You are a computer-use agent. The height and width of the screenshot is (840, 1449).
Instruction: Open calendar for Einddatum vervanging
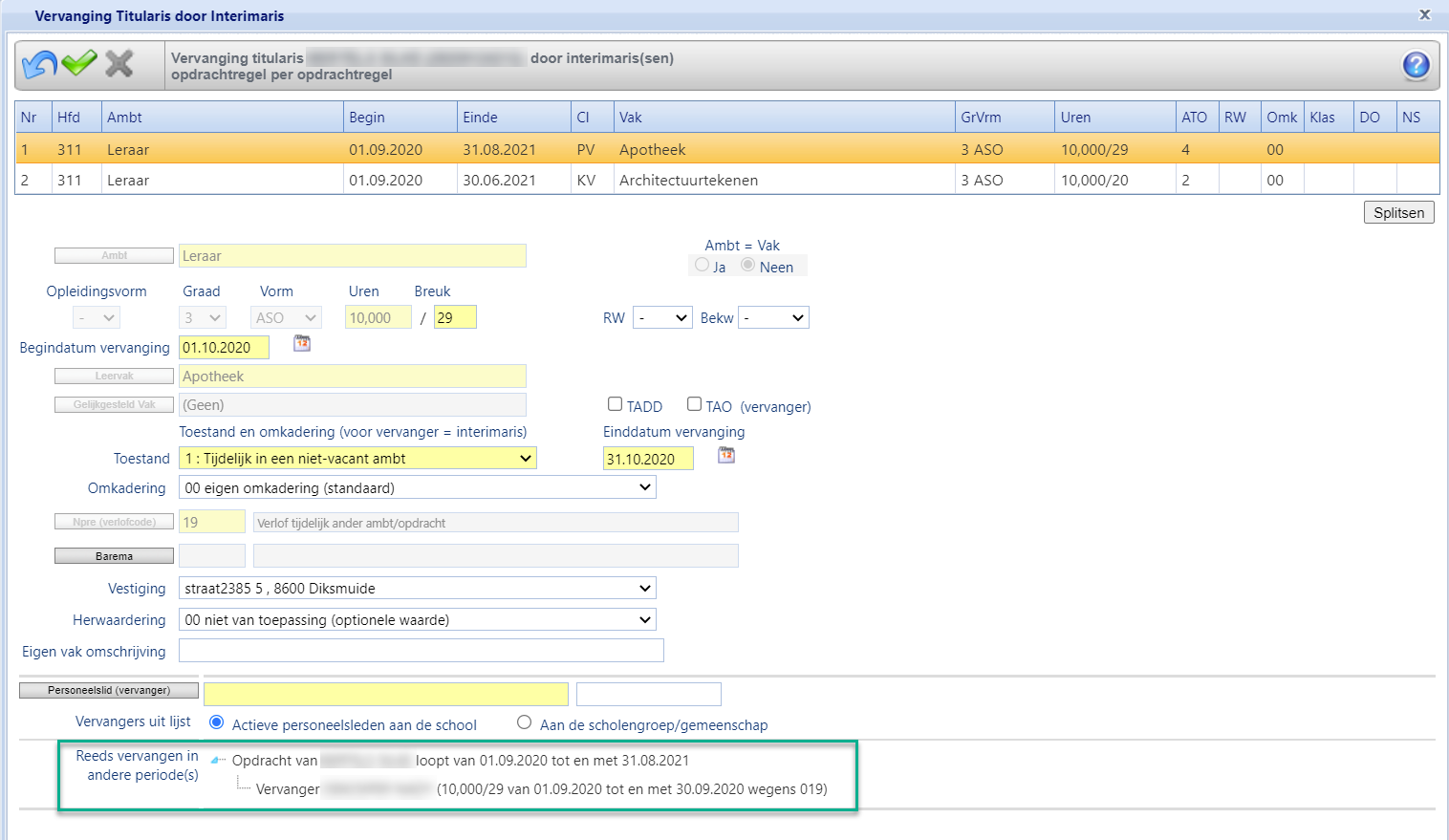click(726, 455)
